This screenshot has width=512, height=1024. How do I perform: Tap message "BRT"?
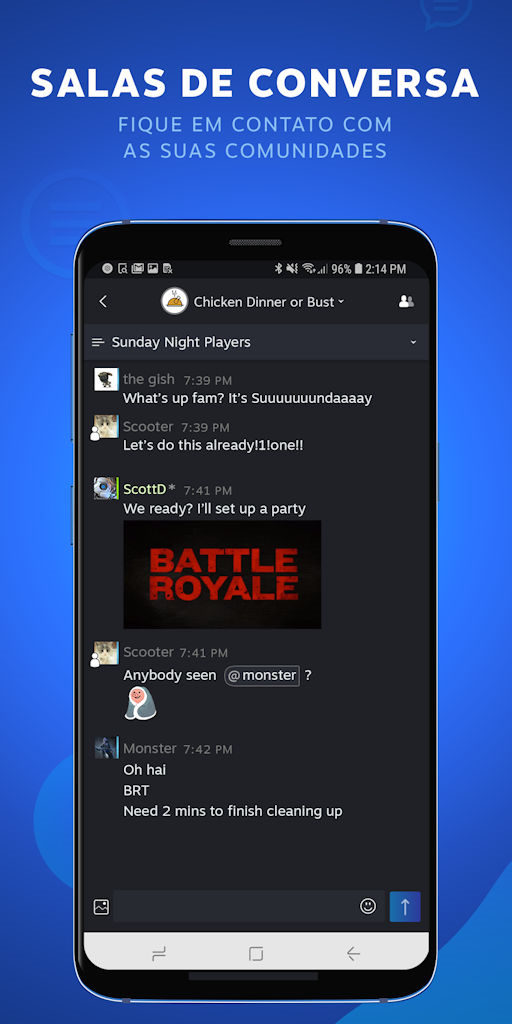pos(136,791)
